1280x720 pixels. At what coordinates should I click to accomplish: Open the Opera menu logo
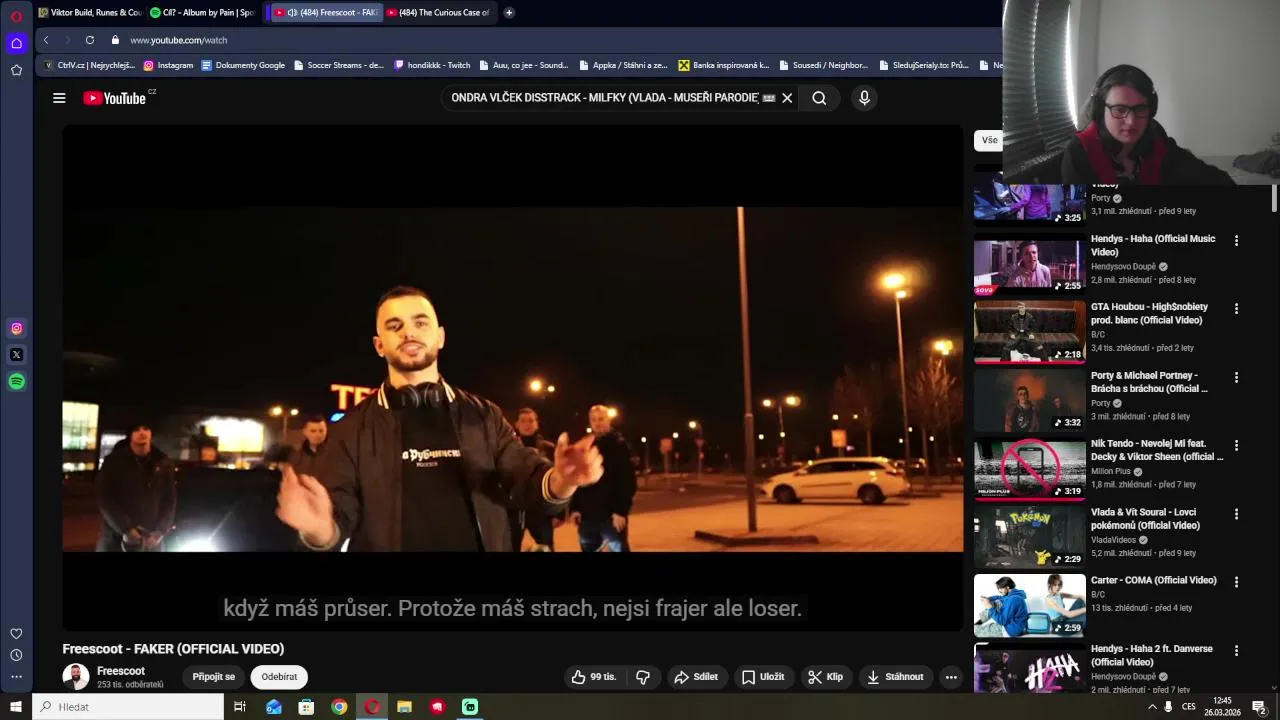[x=16, y=16]
